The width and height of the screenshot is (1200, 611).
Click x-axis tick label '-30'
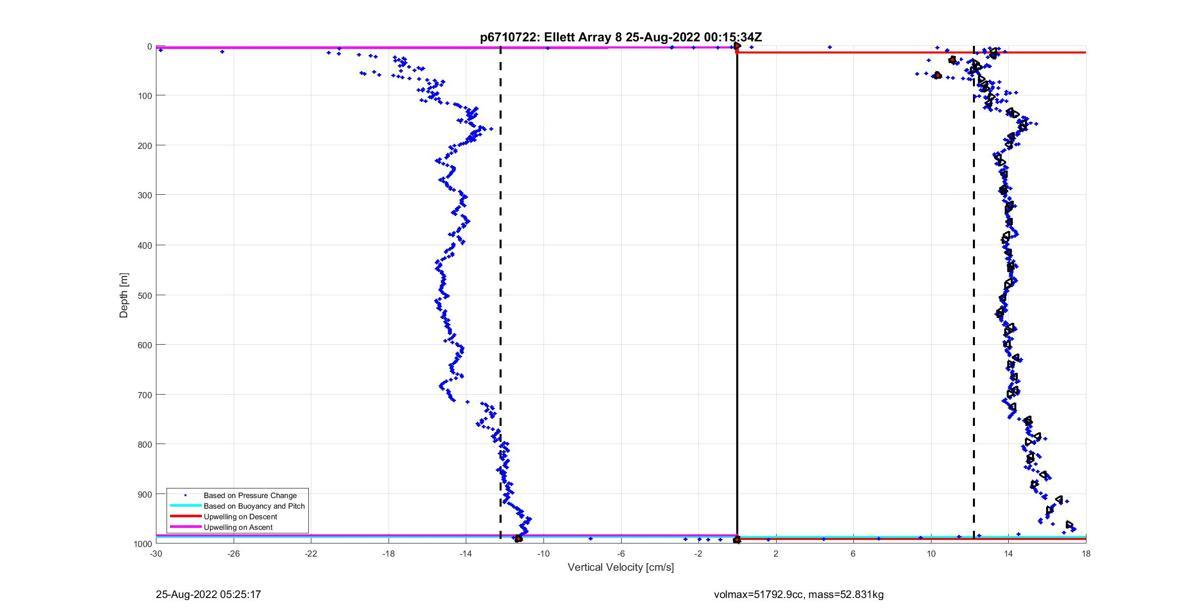[156, 553]
